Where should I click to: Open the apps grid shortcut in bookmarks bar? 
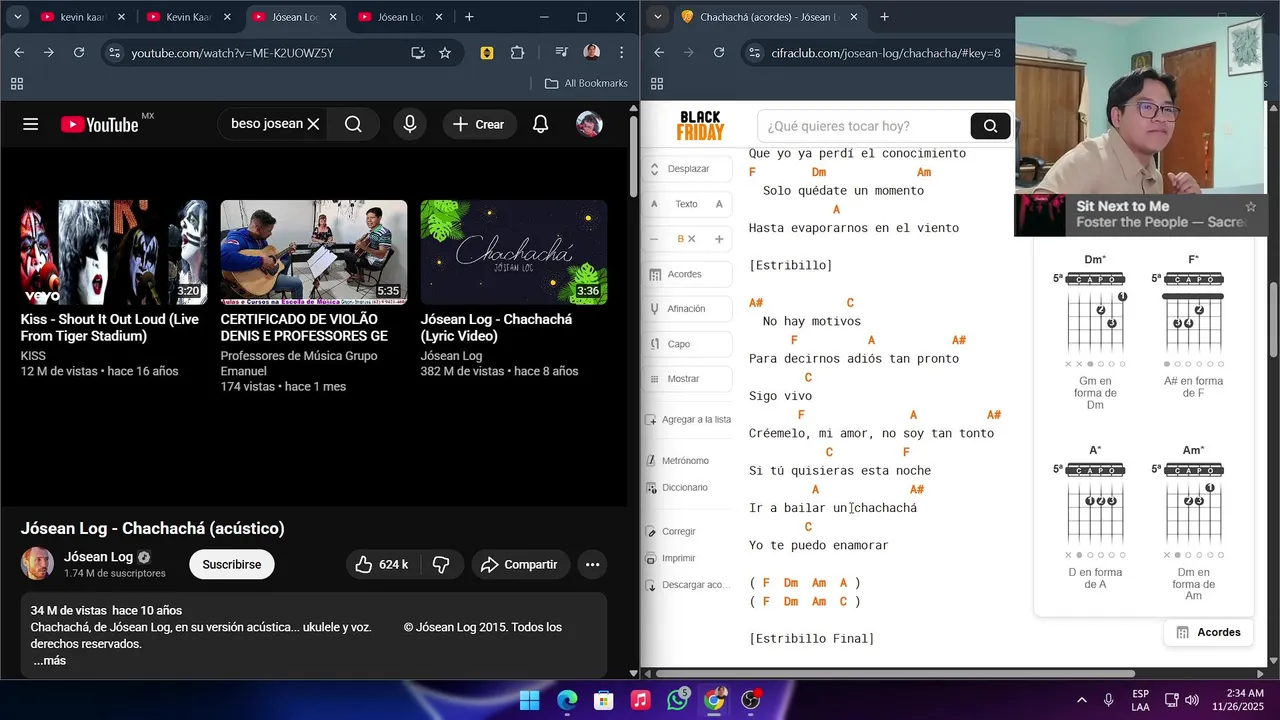coord(16,83)
